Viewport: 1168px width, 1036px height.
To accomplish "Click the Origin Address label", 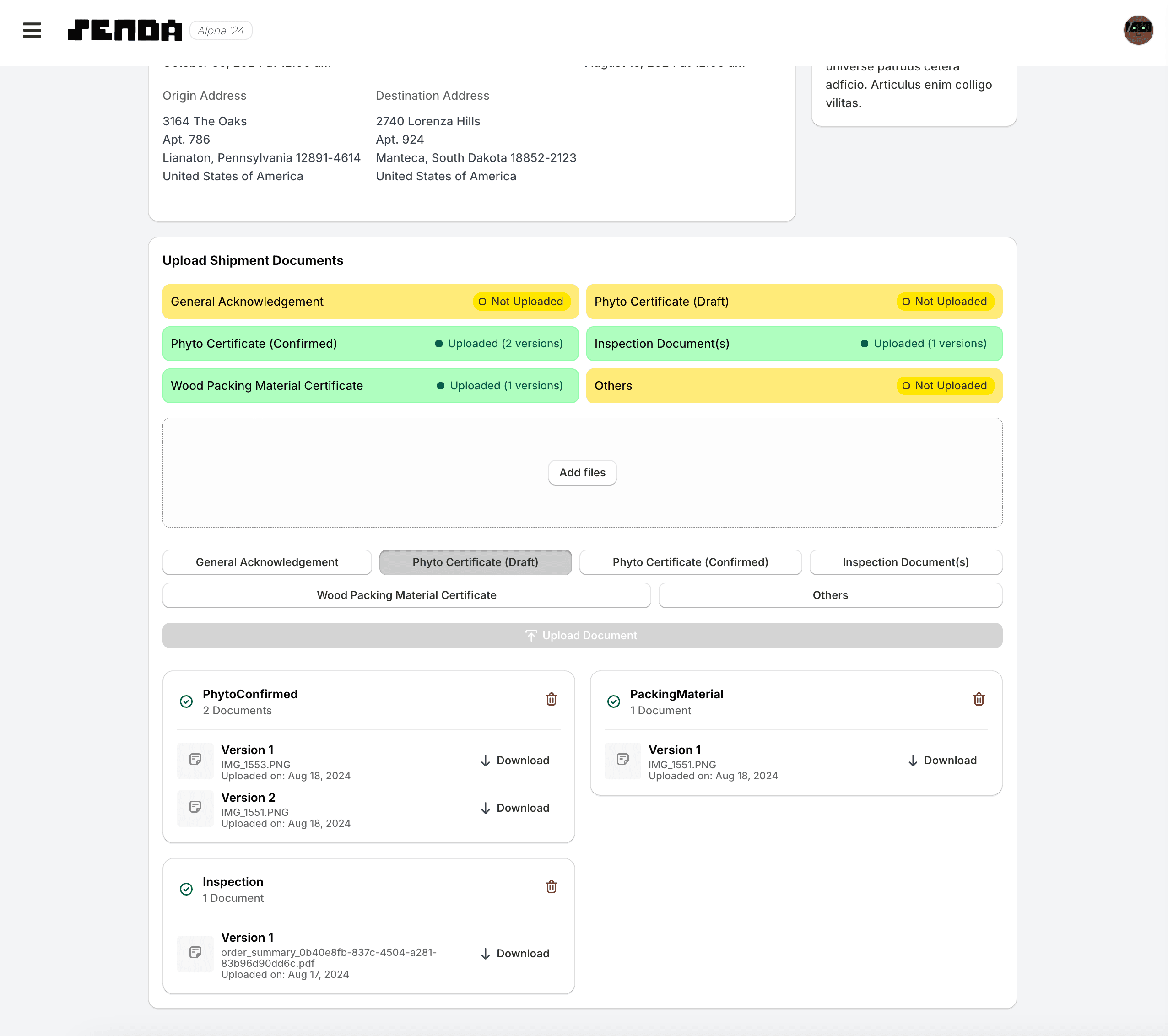I will click(x=204, y=96).
